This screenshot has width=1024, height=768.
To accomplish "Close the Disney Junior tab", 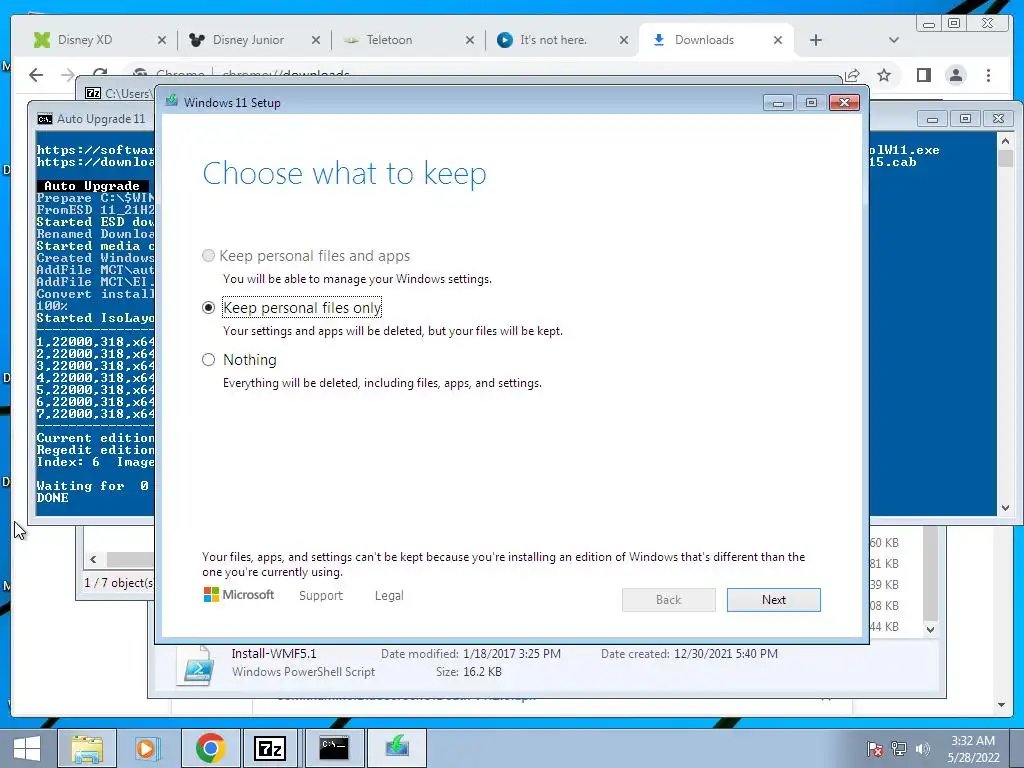I will pyautogui.click(x=315, y=40).
